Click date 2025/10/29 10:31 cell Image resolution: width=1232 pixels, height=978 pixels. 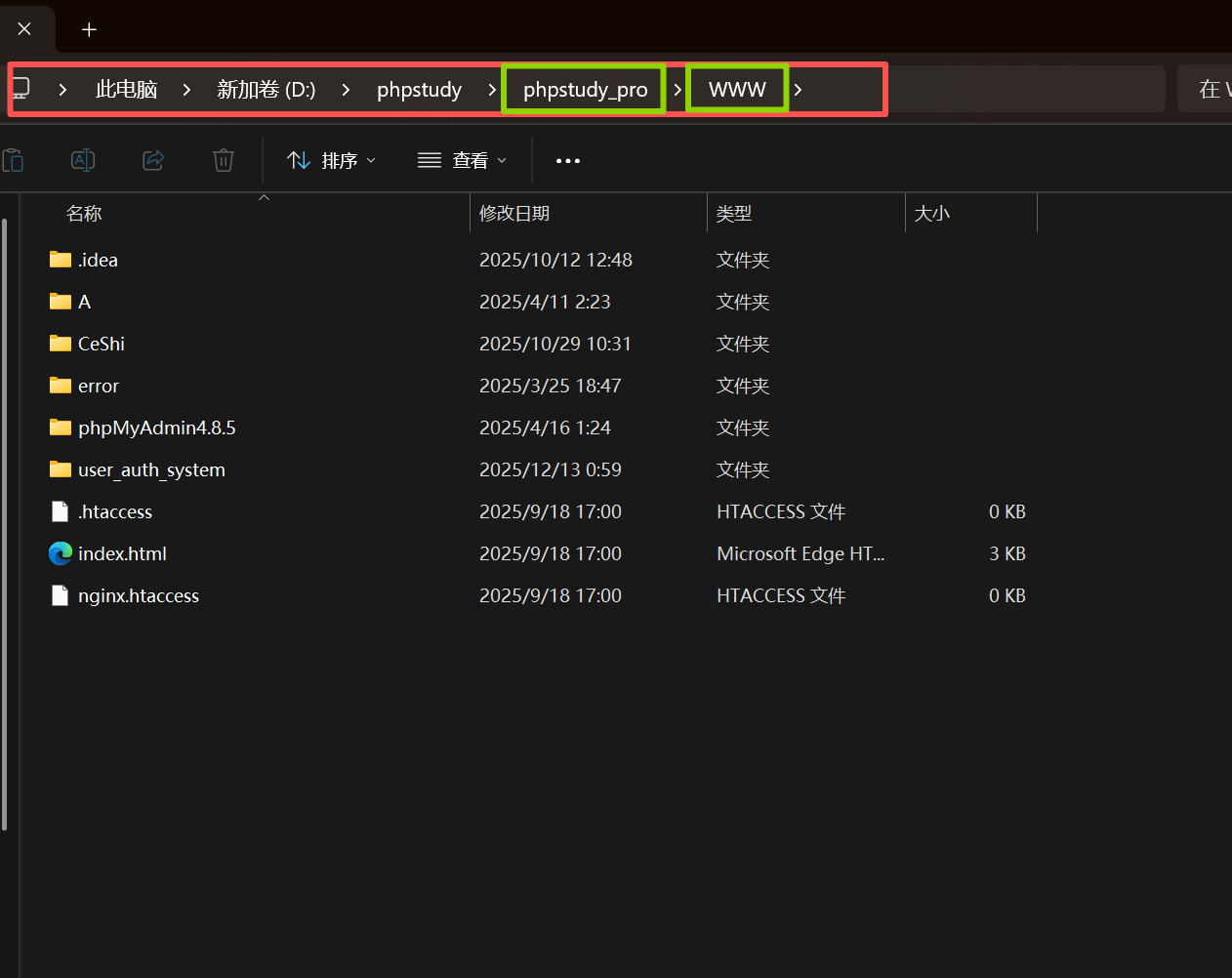click(x=555, y=344)
